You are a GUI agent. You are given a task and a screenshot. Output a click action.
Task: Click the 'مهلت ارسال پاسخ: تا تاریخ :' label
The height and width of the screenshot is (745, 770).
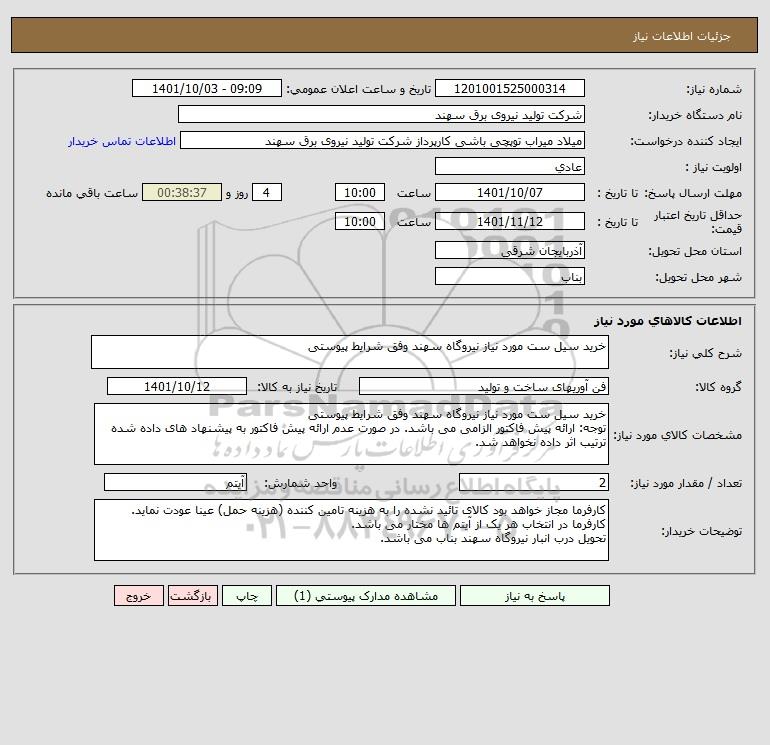coord(670,193)
